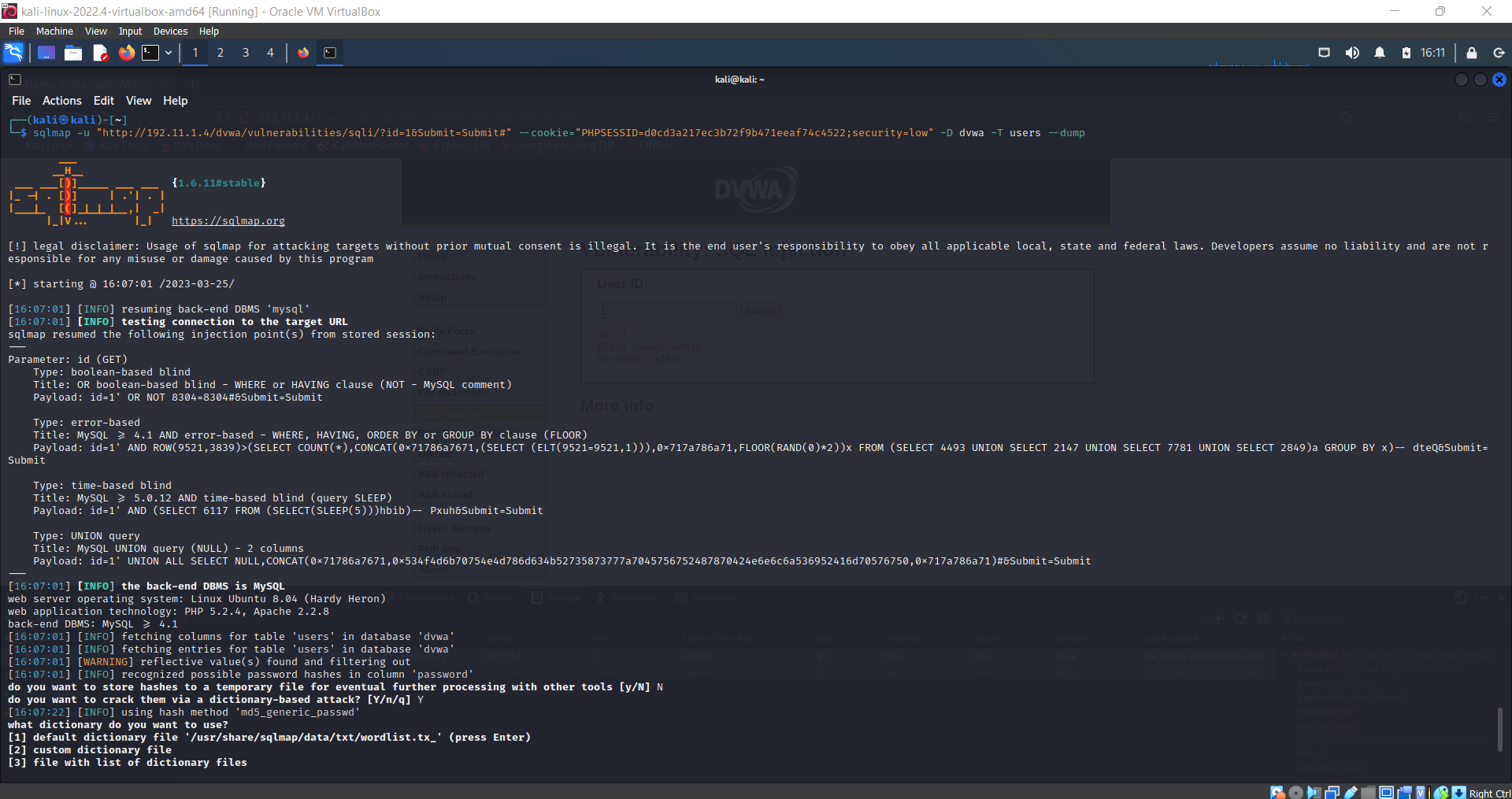Click the VirtualBox video capture status icon
Screen dimensions: 1512x799
[x=1403, y=793]
